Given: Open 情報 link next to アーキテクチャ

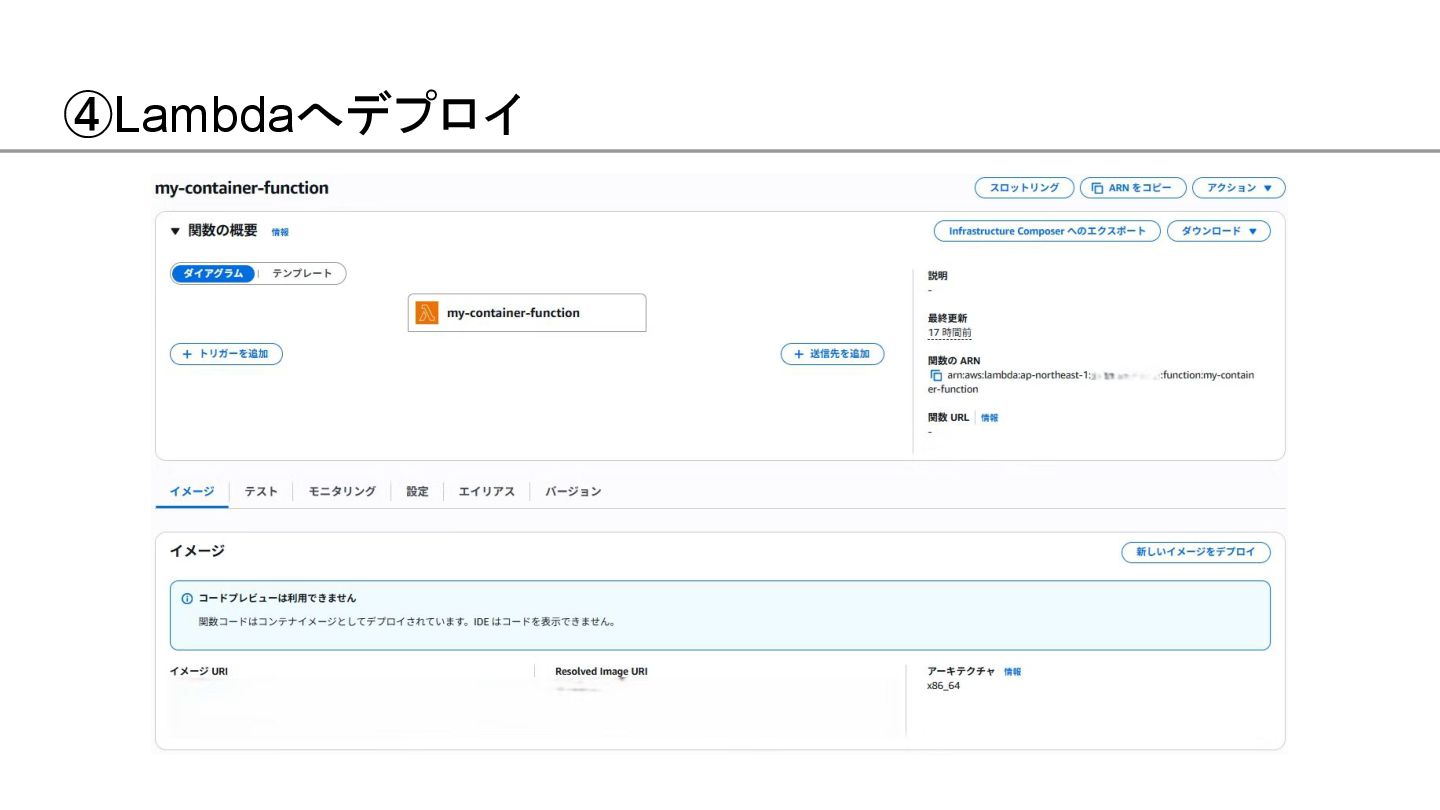Looking at the screenshot, I should [1012, 672].
